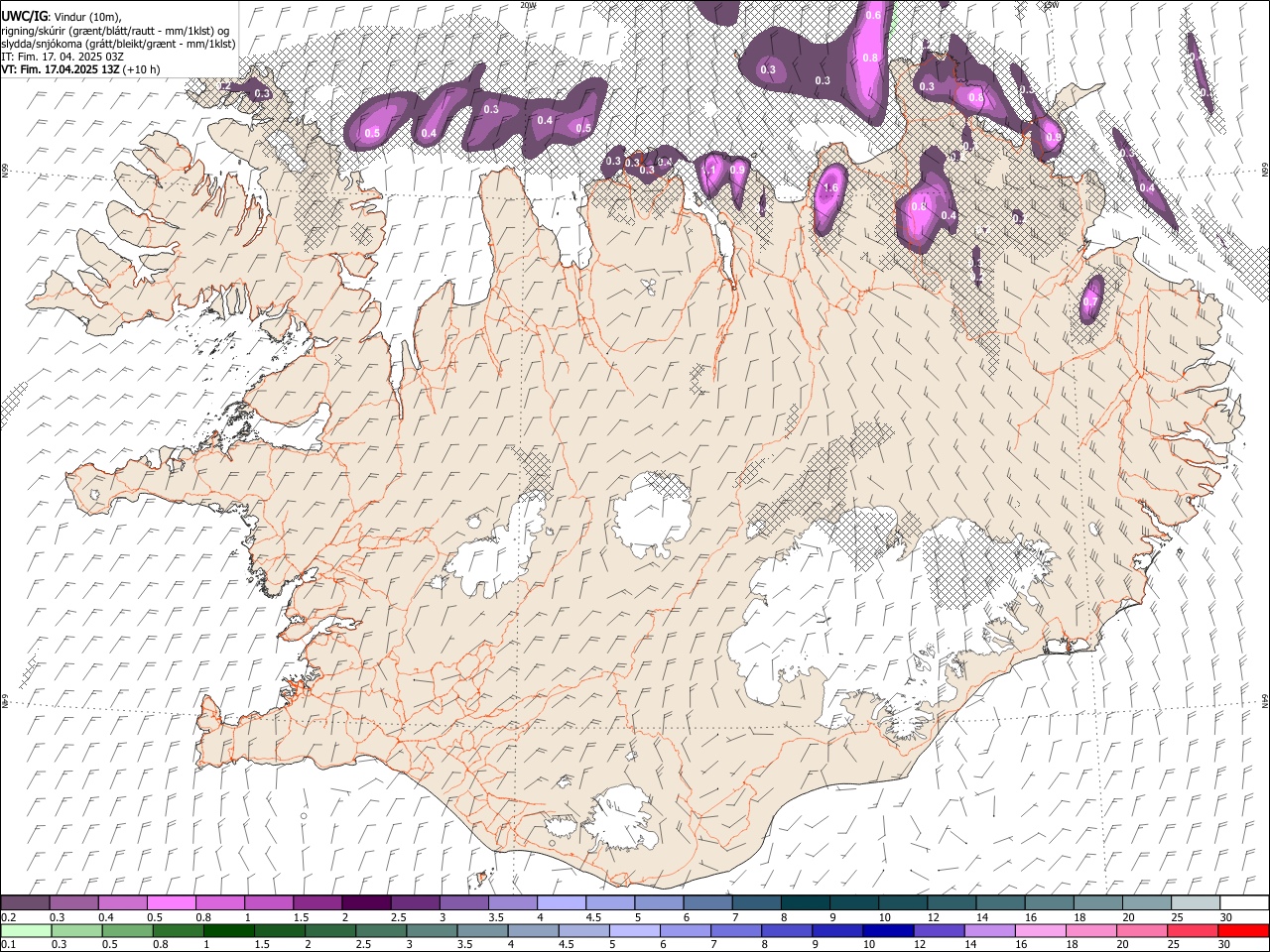Click the light pink swatch above the lower-row 16 label
This screenshot has height=952, width=1270.
(x=1040, y=930)
